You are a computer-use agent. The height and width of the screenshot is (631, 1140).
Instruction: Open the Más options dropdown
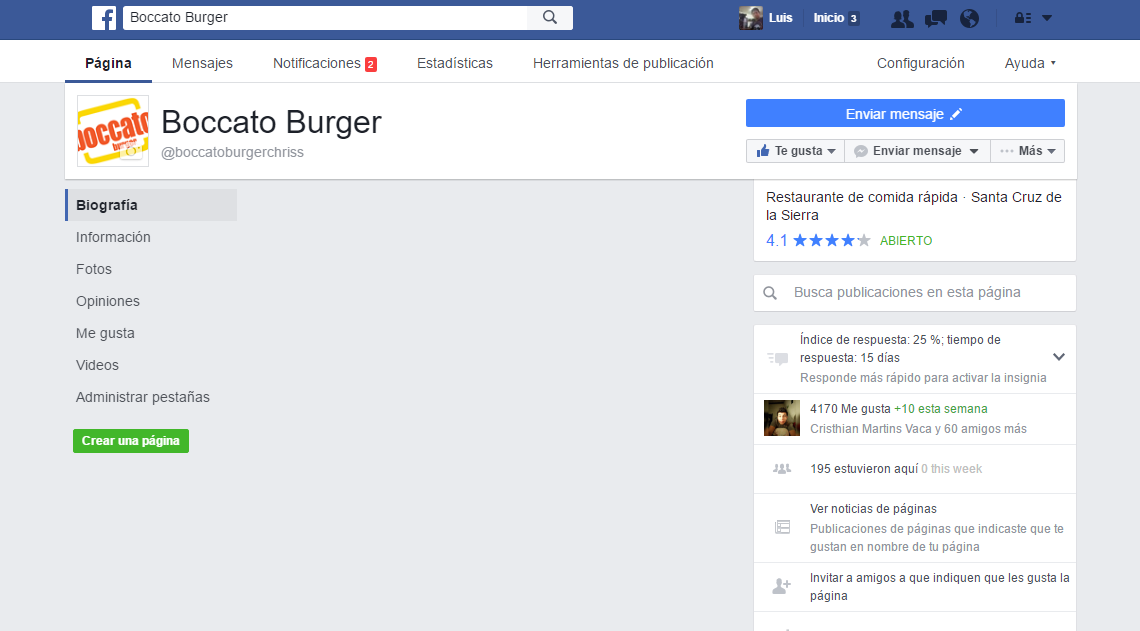pos(1027,151)
